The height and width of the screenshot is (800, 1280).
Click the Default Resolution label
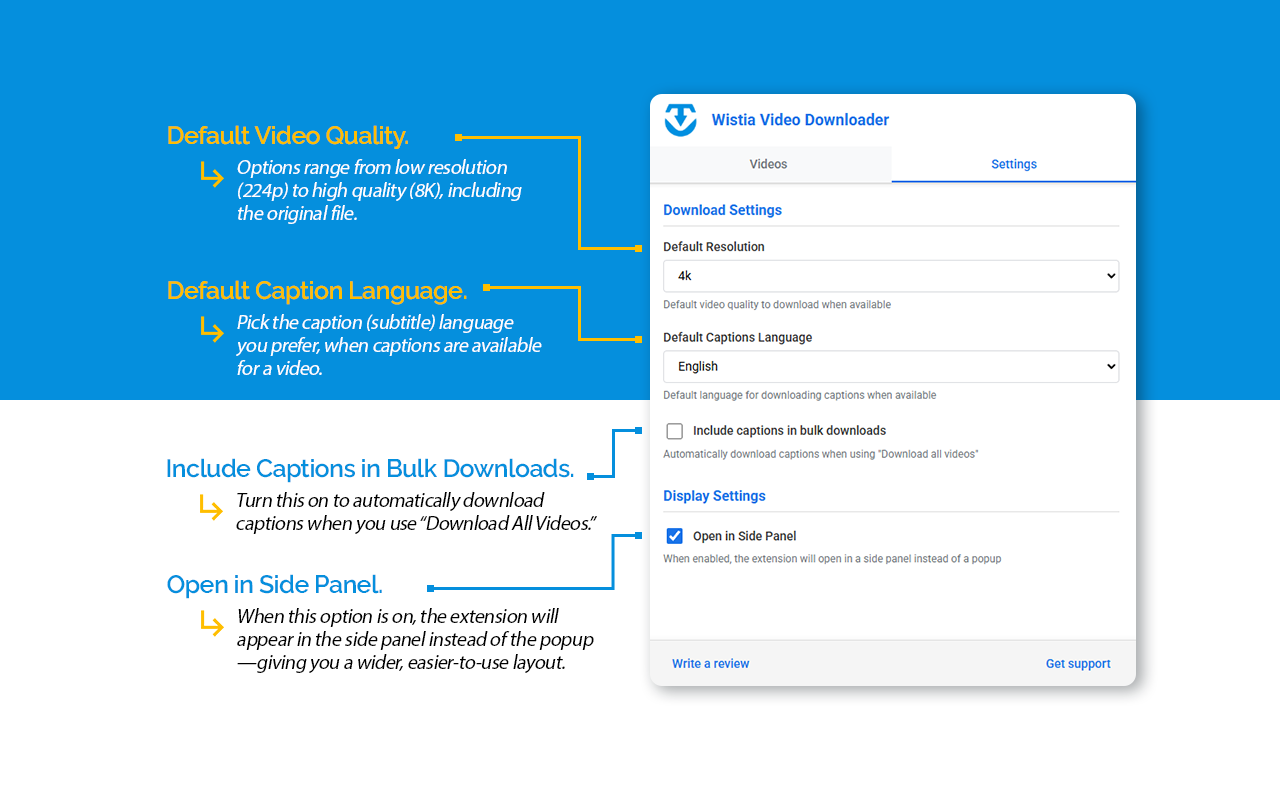click(x=714, y=247)
